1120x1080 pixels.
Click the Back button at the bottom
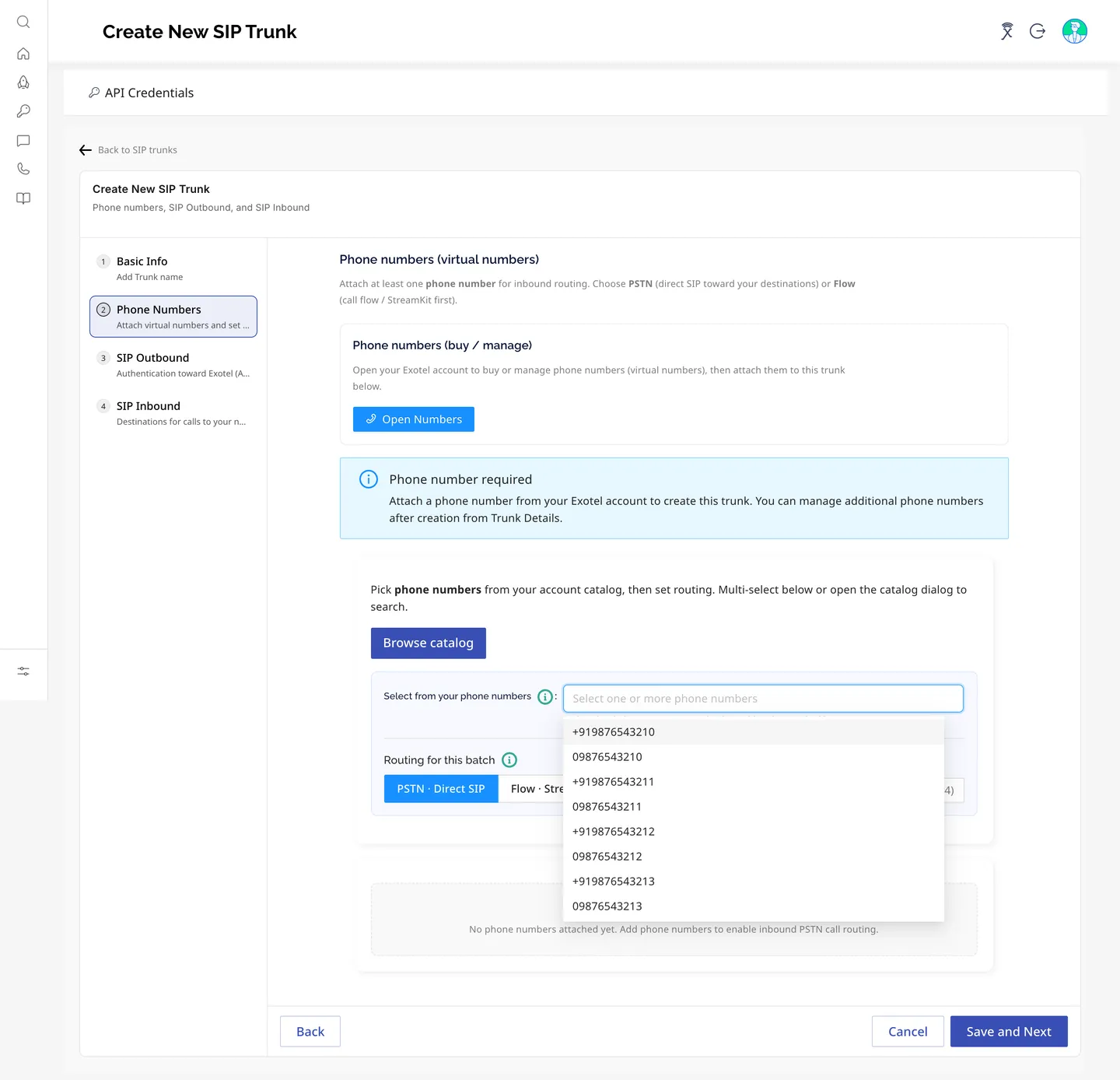310,1032
